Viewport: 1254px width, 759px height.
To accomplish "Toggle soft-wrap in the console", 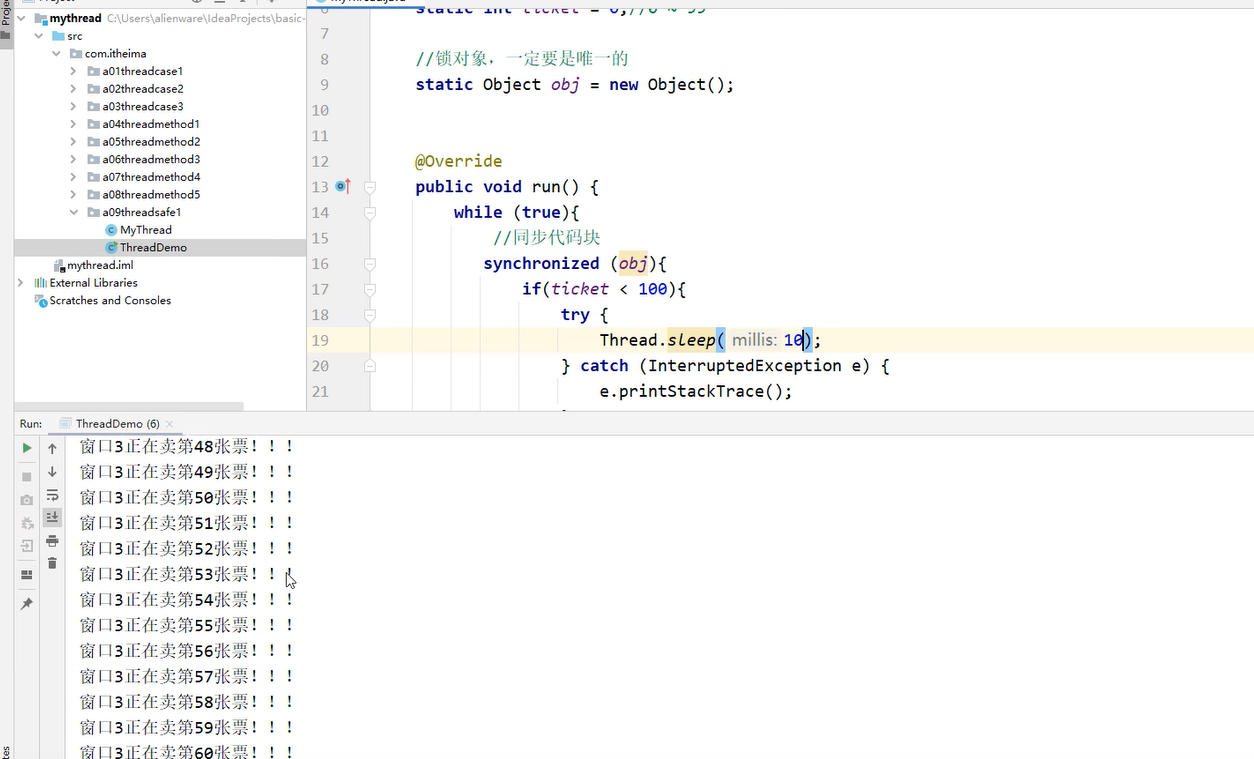I will [53, 495].
